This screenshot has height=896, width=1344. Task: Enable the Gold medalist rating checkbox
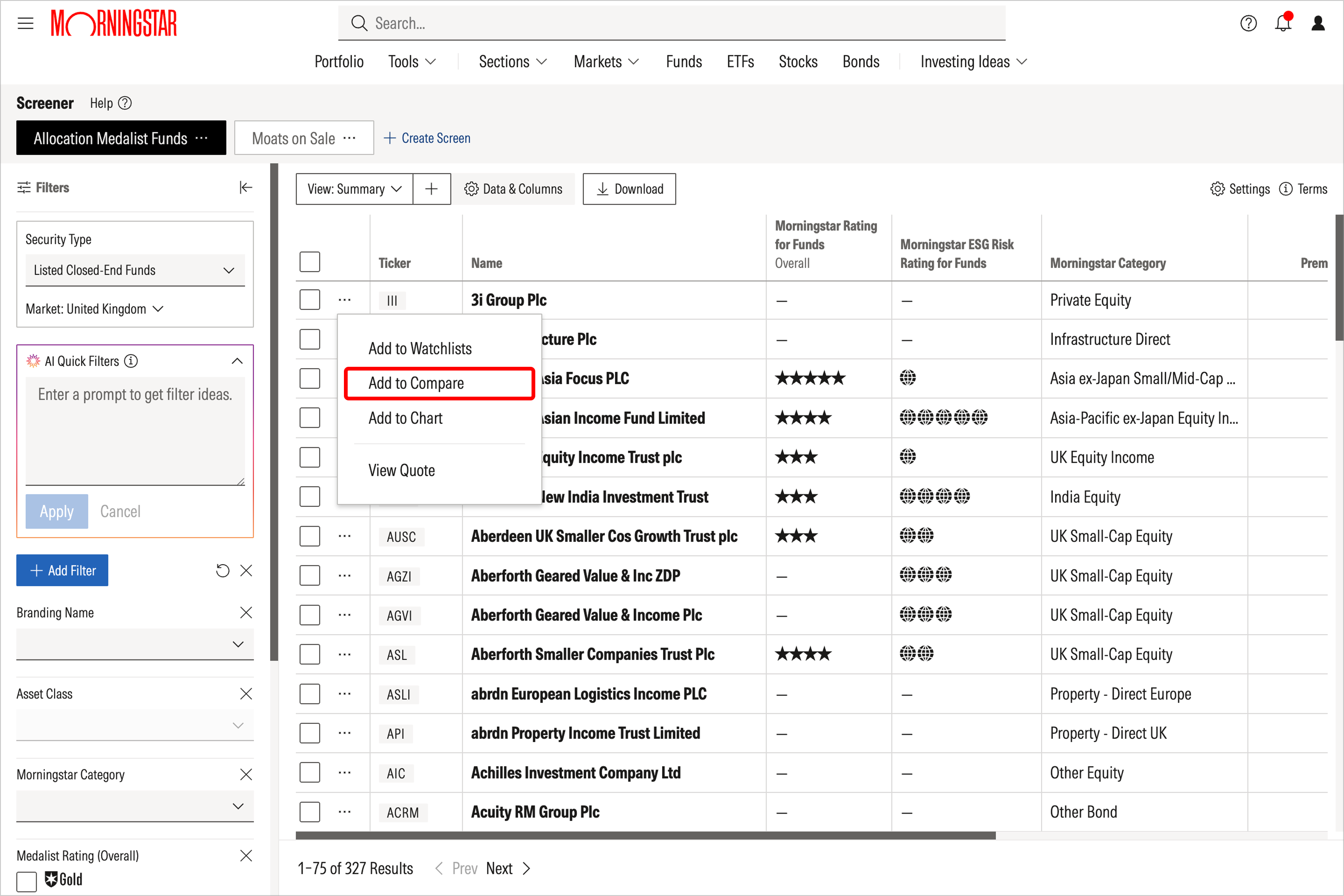tap(26, 881)
